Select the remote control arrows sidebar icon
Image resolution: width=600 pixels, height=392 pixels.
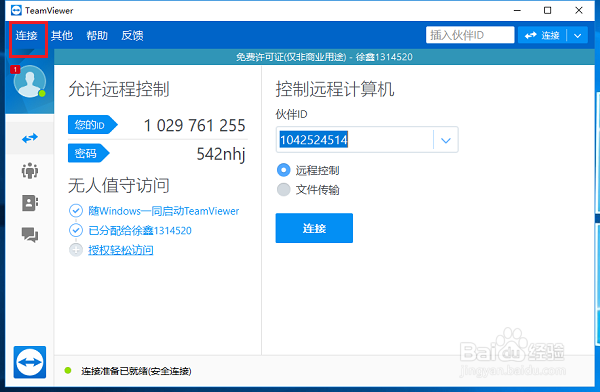point(30,138)
